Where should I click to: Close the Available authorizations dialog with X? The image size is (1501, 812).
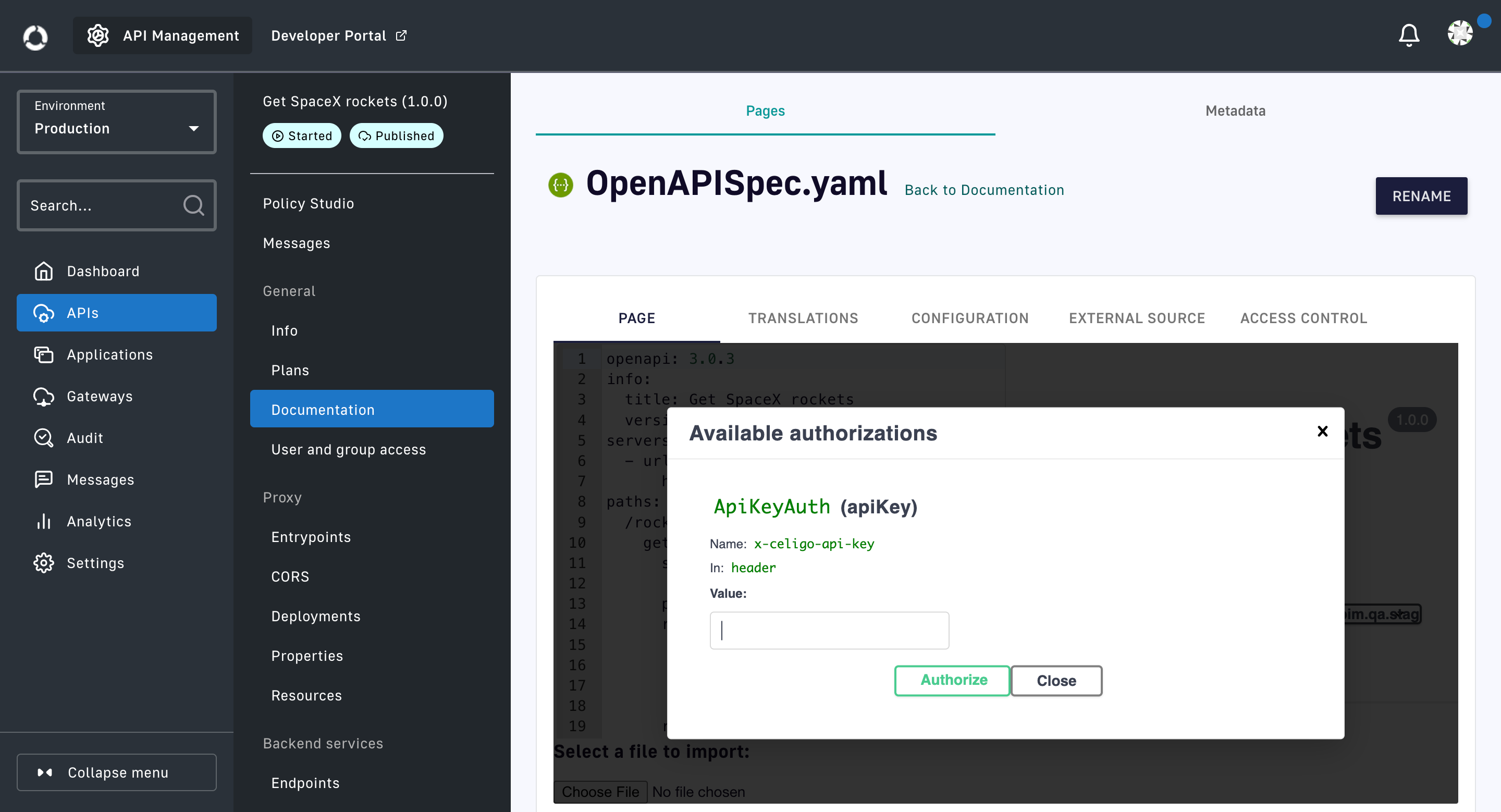[1322, 431]
